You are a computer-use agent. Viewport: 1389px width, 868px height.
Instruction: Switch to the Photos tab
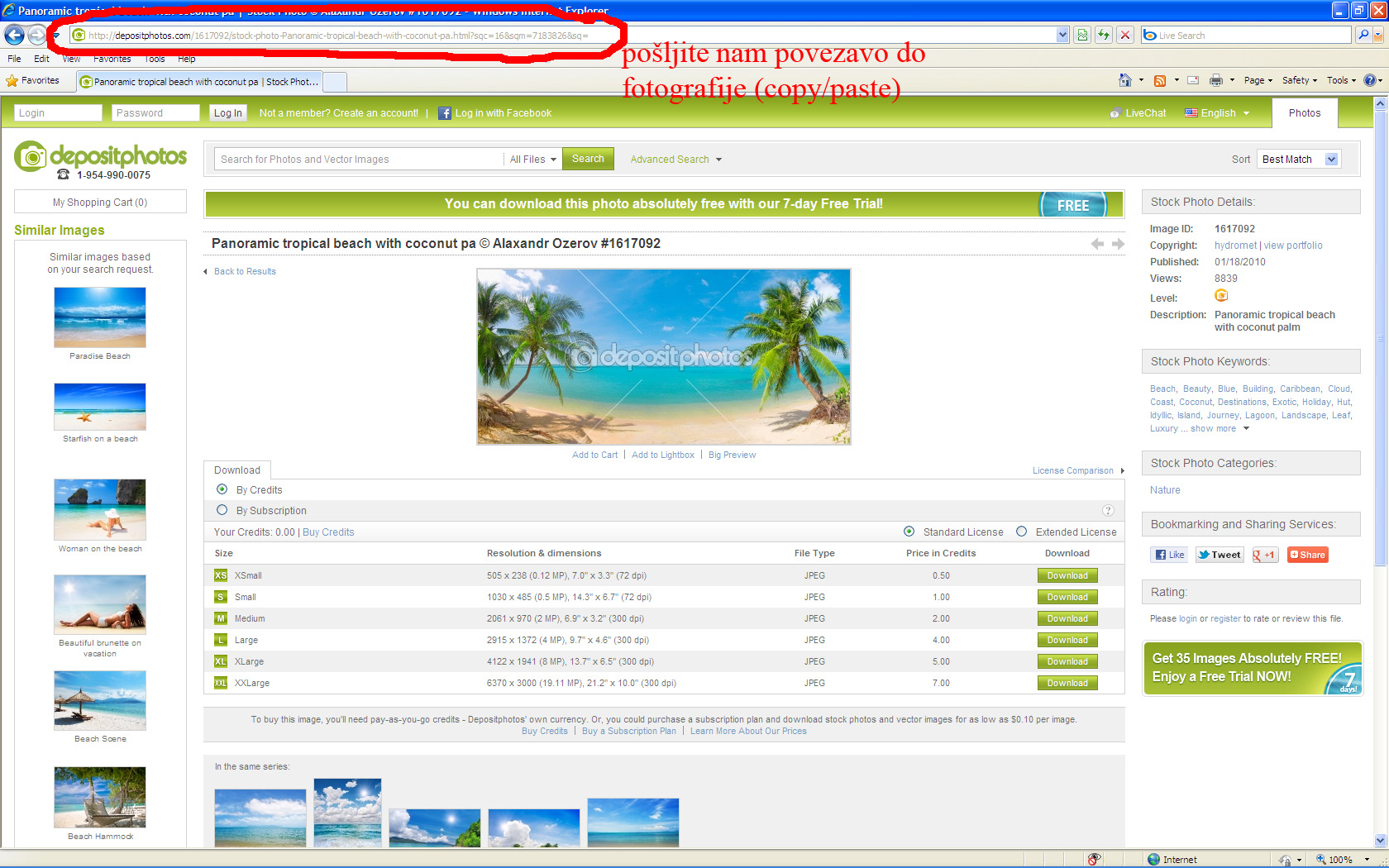pos(1305,113)
